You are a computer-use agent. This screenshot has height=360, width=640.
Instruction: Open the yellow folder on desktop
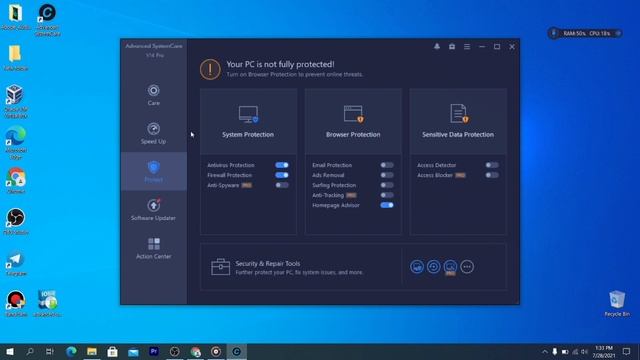click(16, 58)
